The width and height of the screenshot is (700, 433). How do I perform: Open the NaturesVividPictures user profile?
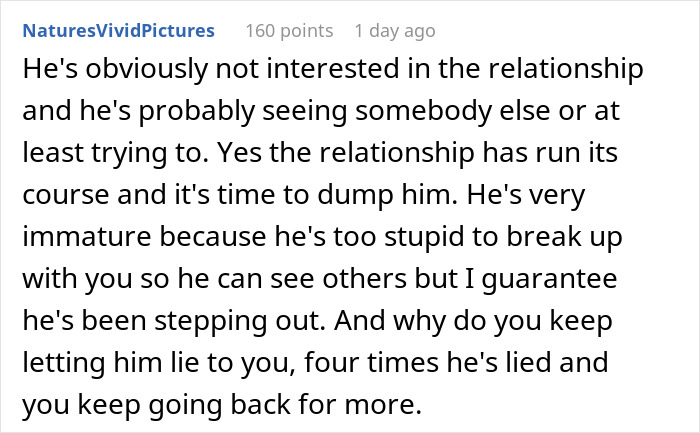coord(119,31)
